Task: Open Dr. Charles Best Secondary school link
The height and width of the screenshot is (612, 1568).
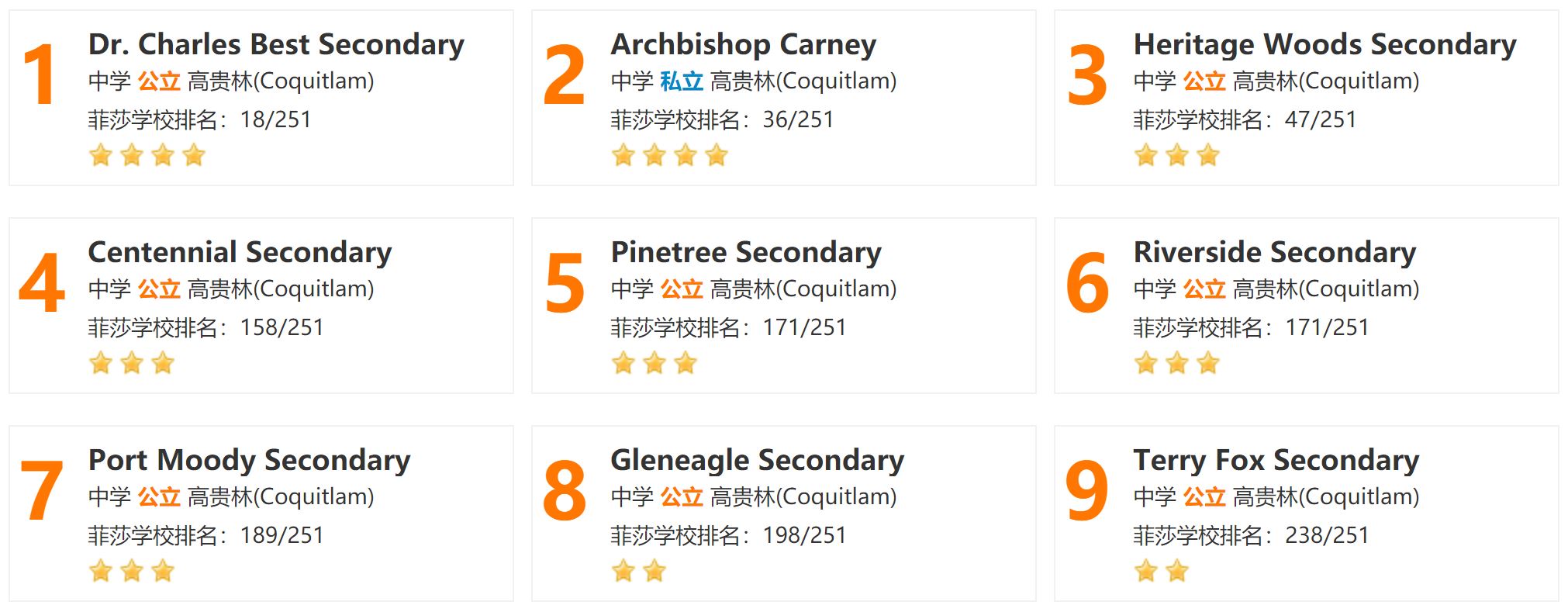Action: click(x=276, y=44)
